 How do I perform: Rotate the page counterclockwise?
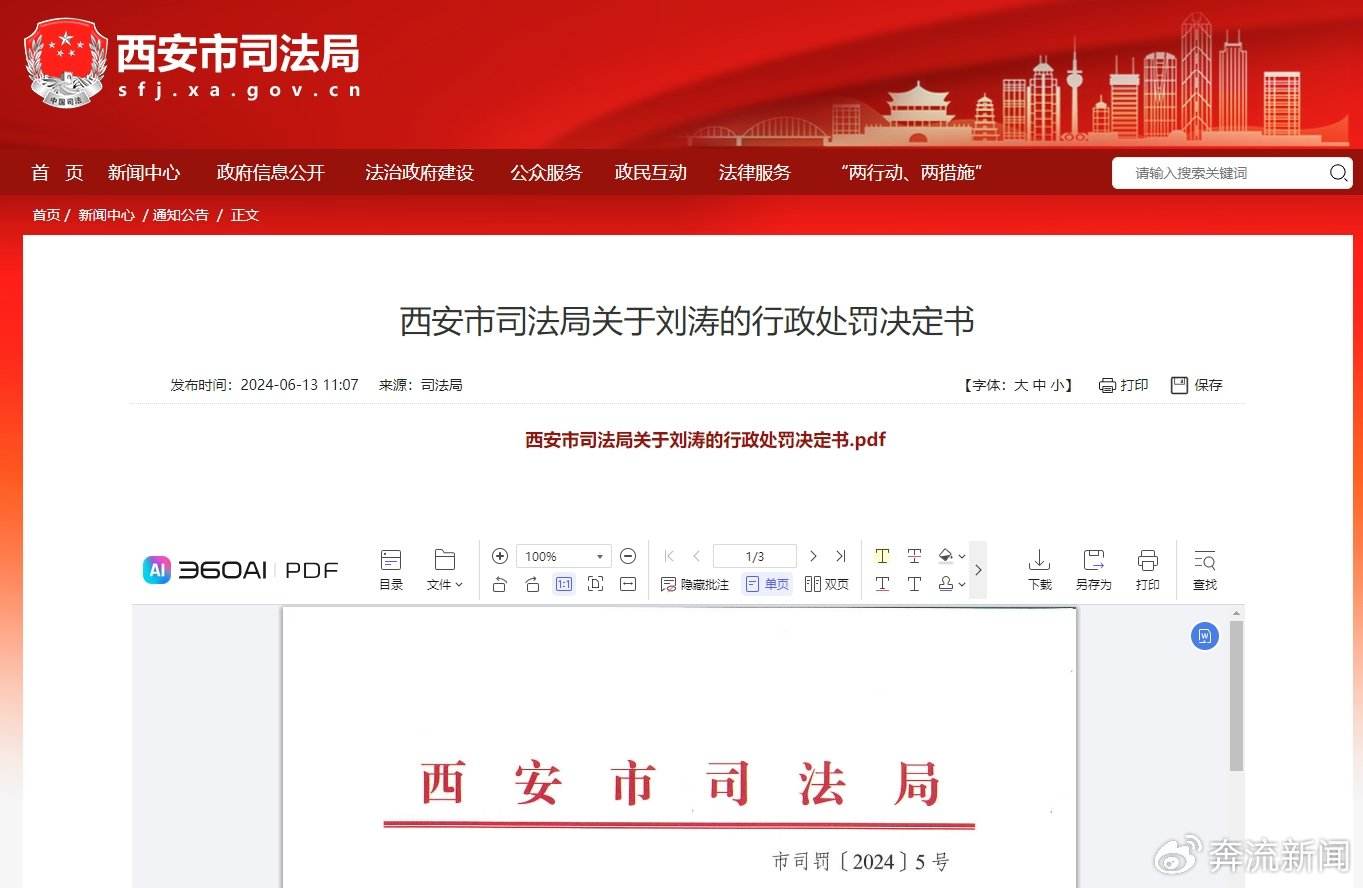[500, 584]
